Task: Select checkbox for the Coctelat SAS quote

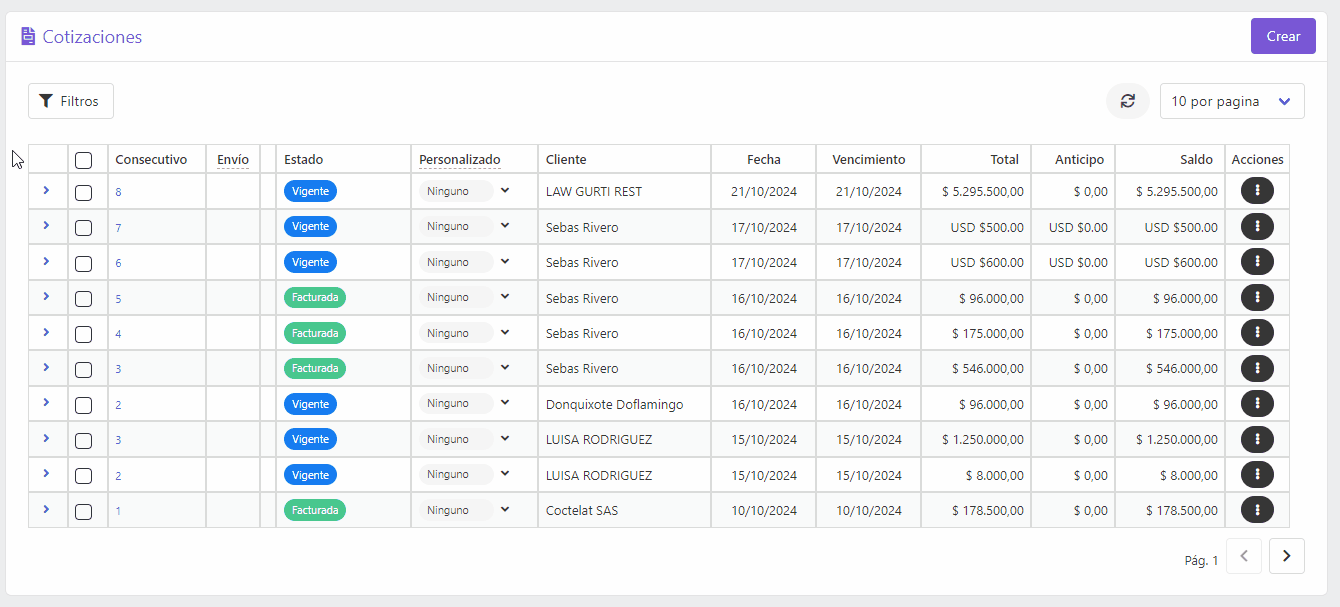Action: coord(84,511)
